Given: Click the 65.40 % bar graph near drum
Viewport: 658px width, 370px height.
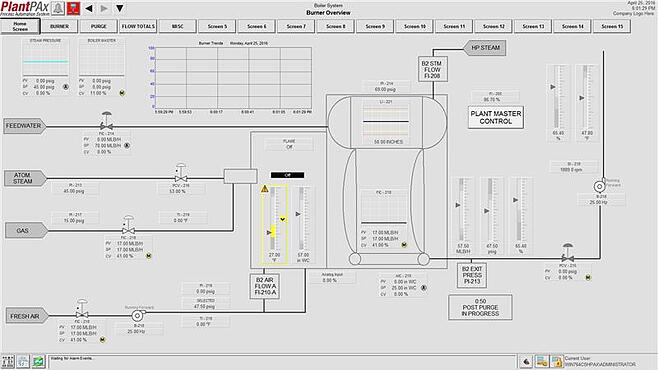Looking at the screenshot, I should tap(521, 216).
